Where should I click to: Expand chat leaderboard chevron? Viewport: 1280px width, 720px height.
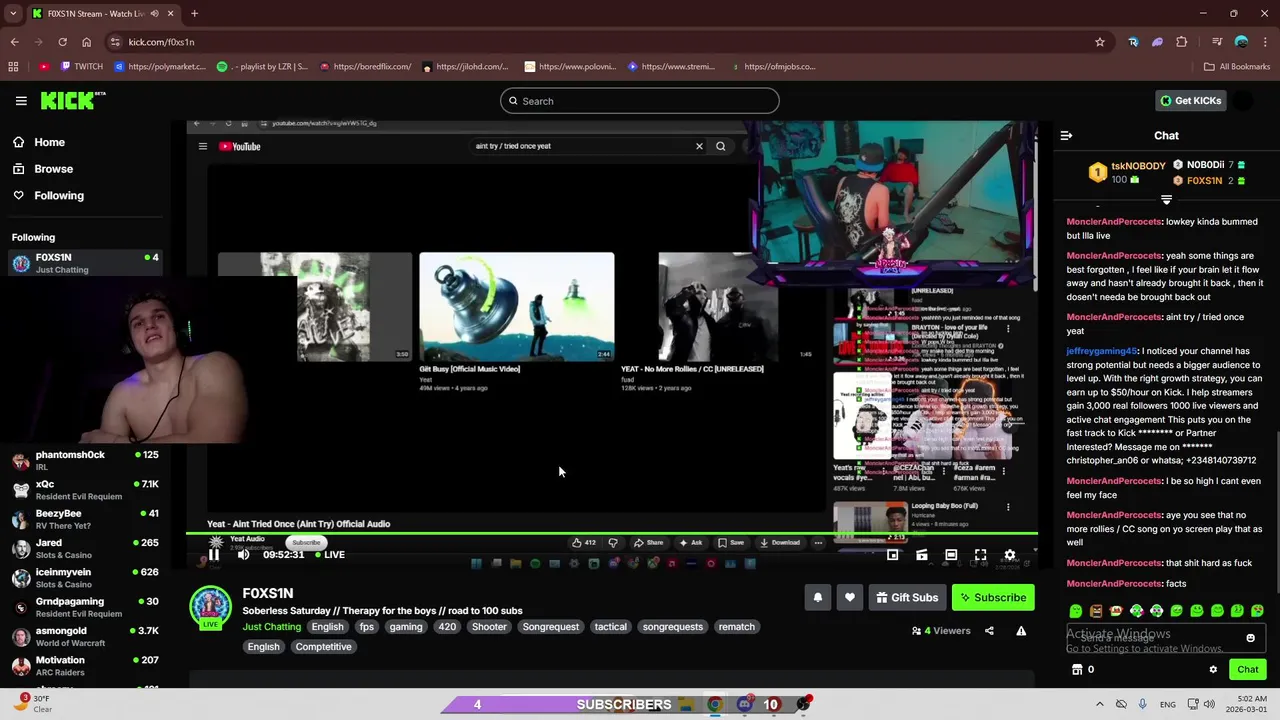tap(1166, 199)
